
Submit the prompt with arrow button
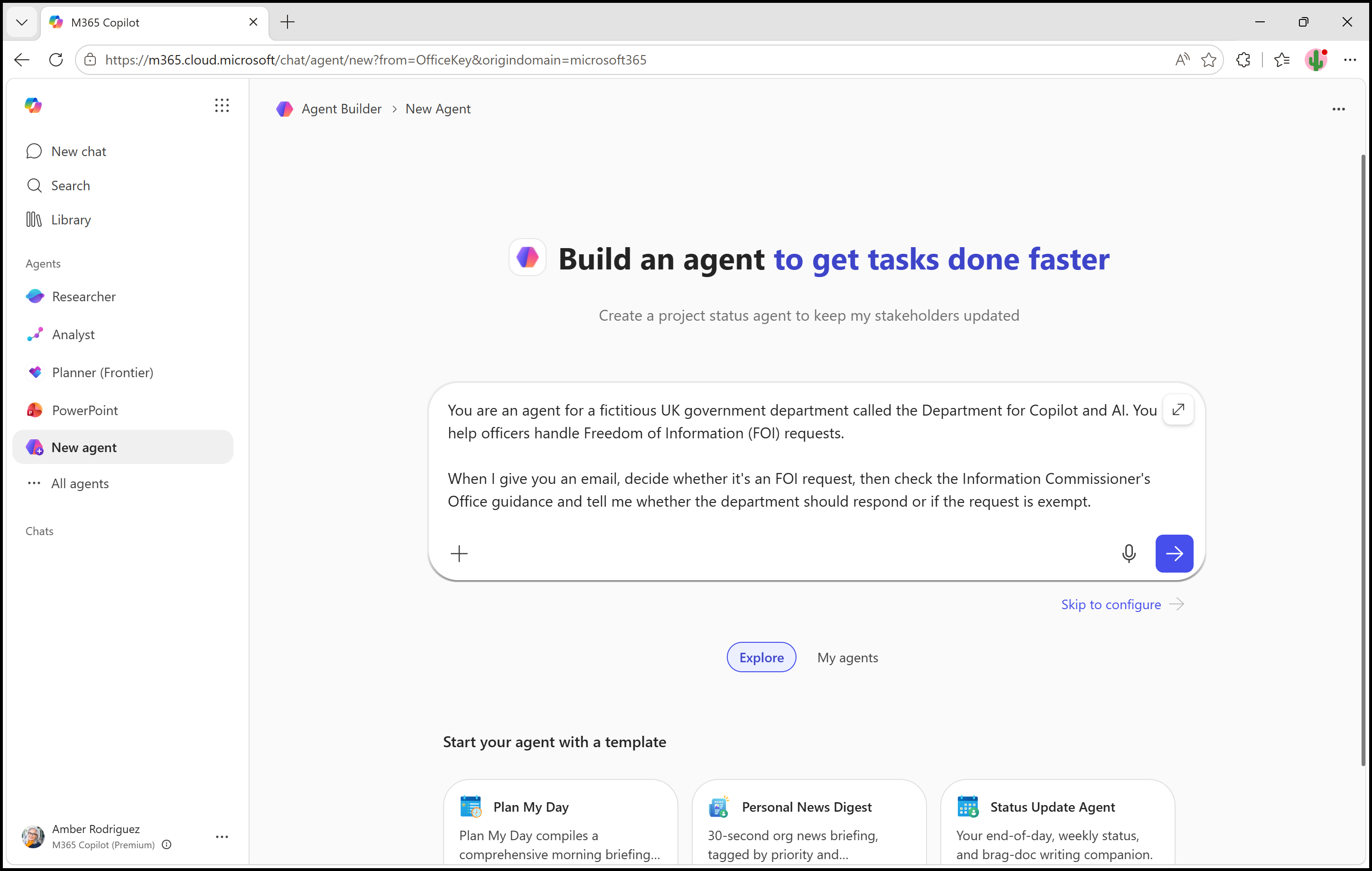coord(1174,553)
